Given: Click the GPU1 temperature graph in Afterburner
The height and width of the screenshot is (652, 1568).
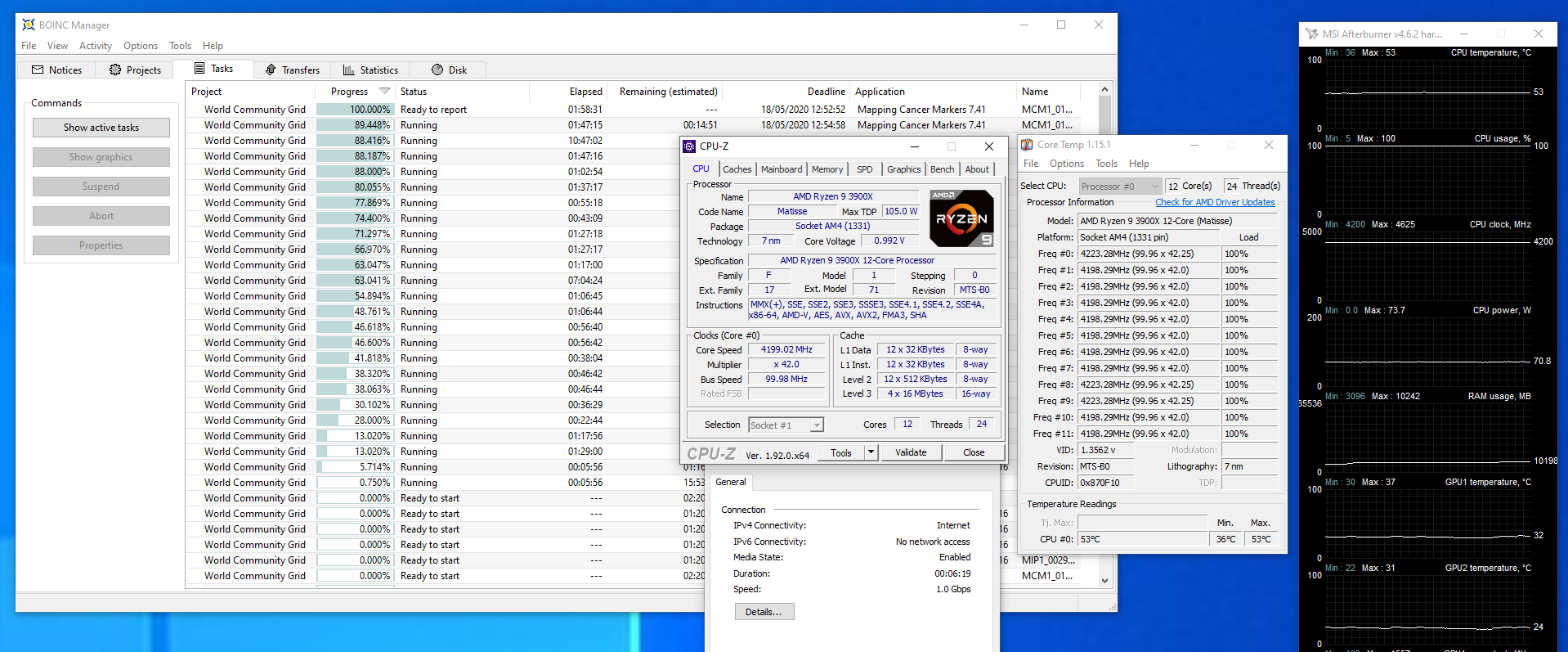Looking at the screenshot, I should pos(1427,523).
